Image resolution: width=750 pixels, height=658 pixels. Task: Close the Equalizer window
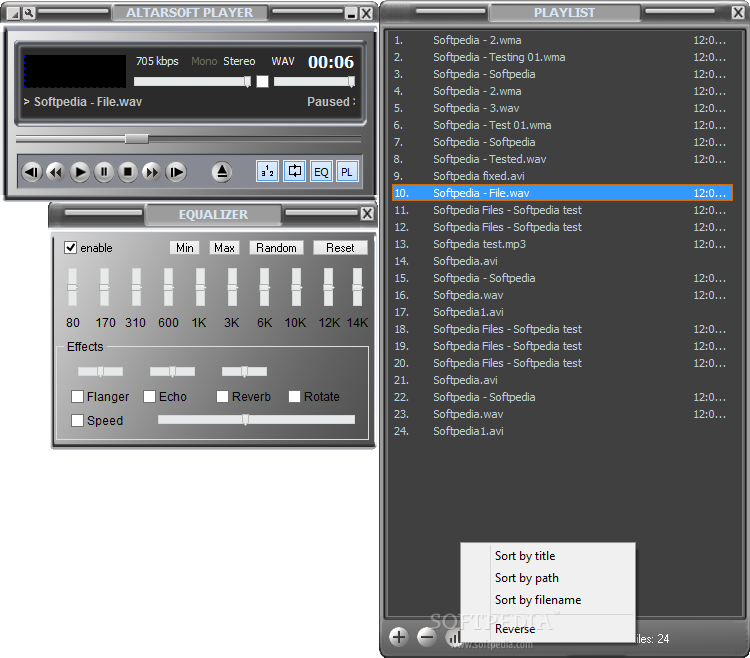pos(367,214)
